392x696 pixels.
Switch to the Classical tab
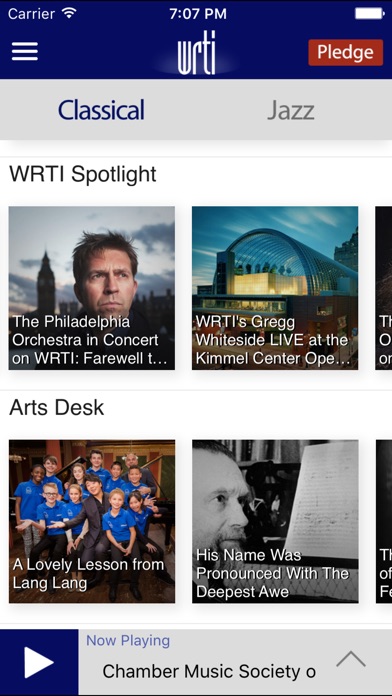101,110
